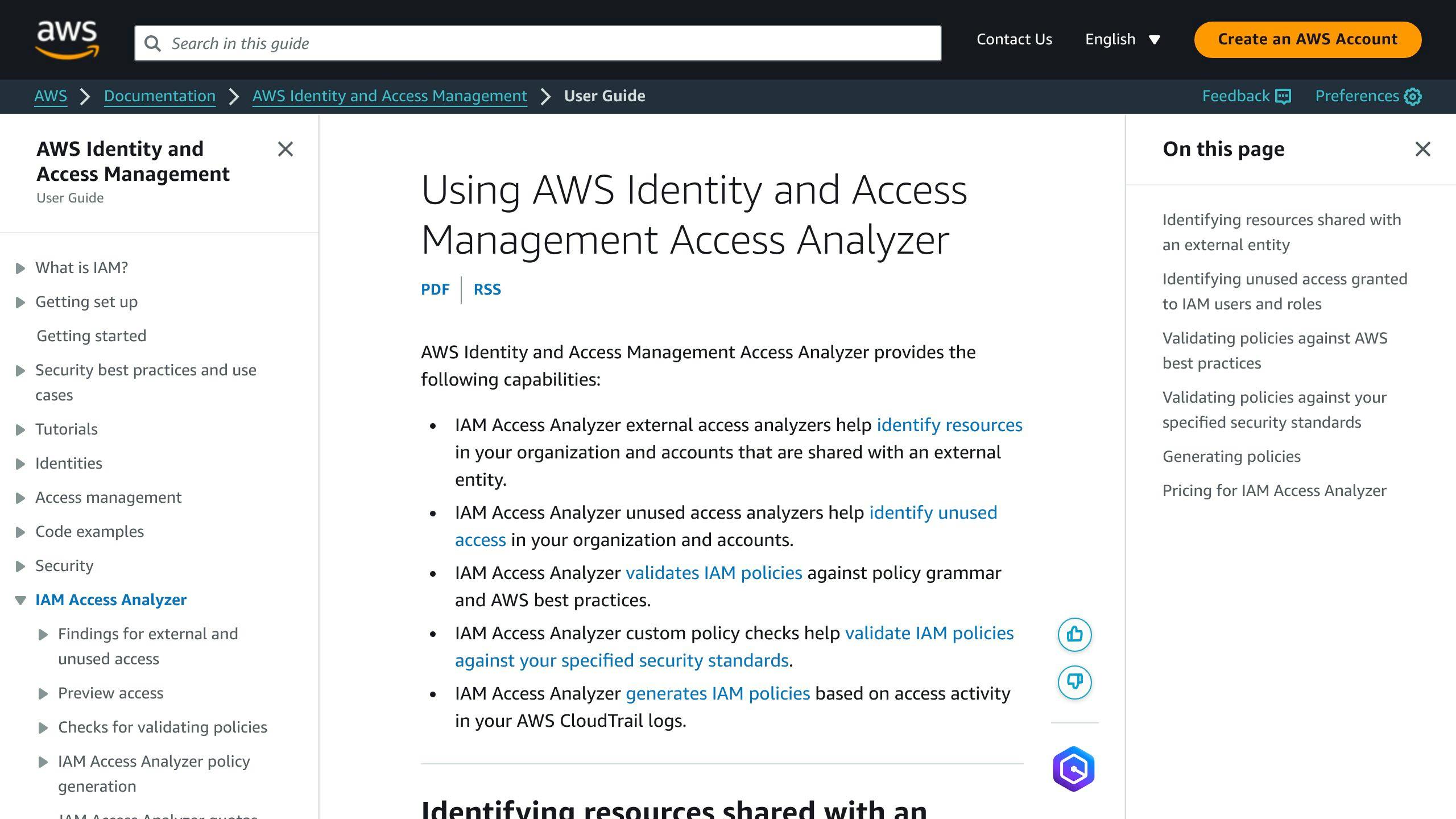Click the thumbs up feedback icon
Image resolution: width=1456 pixels, height=819 pixels.
(x=1074, y=634)
